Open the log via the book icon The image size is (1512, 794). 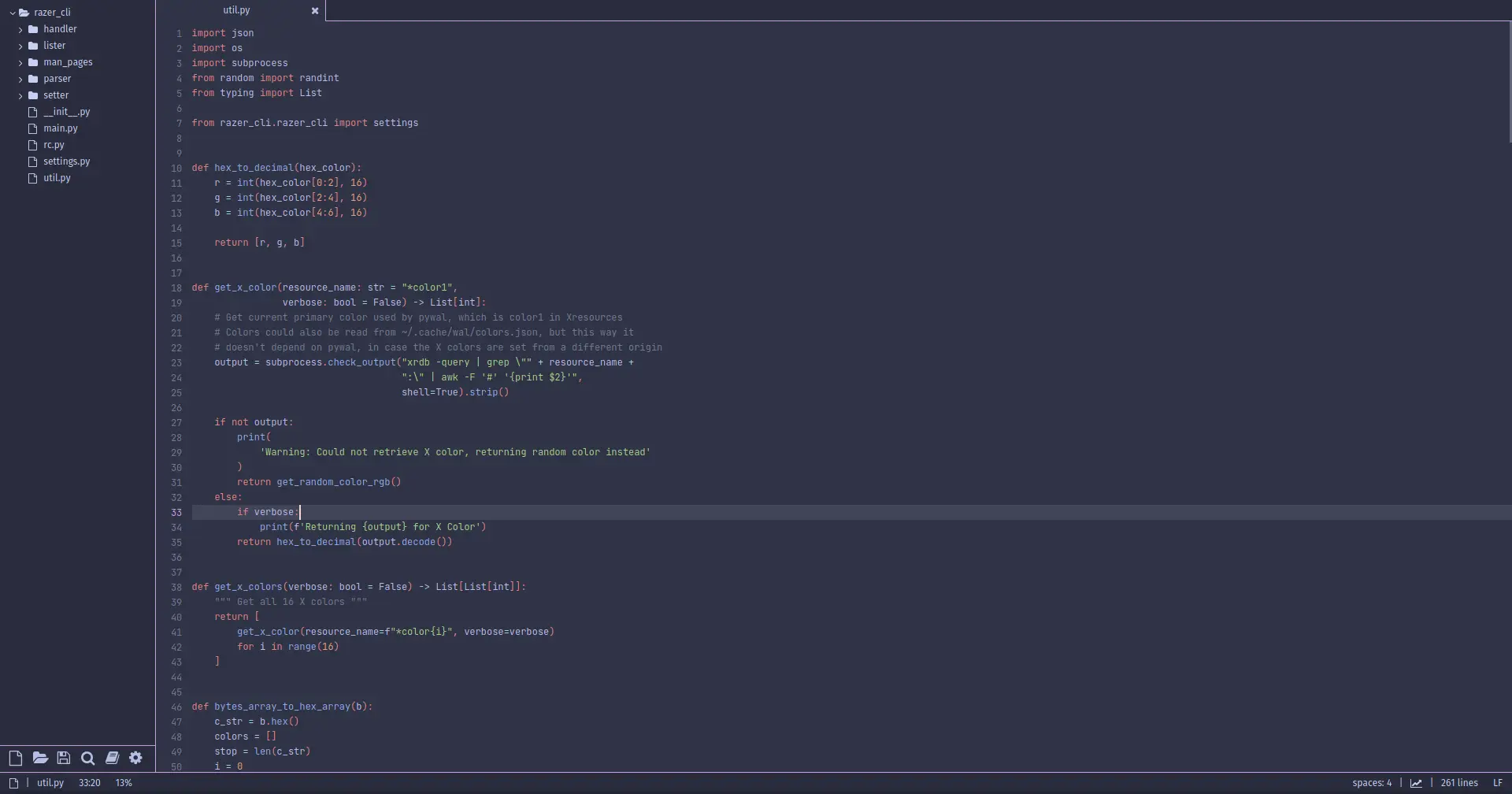(113, 758)
